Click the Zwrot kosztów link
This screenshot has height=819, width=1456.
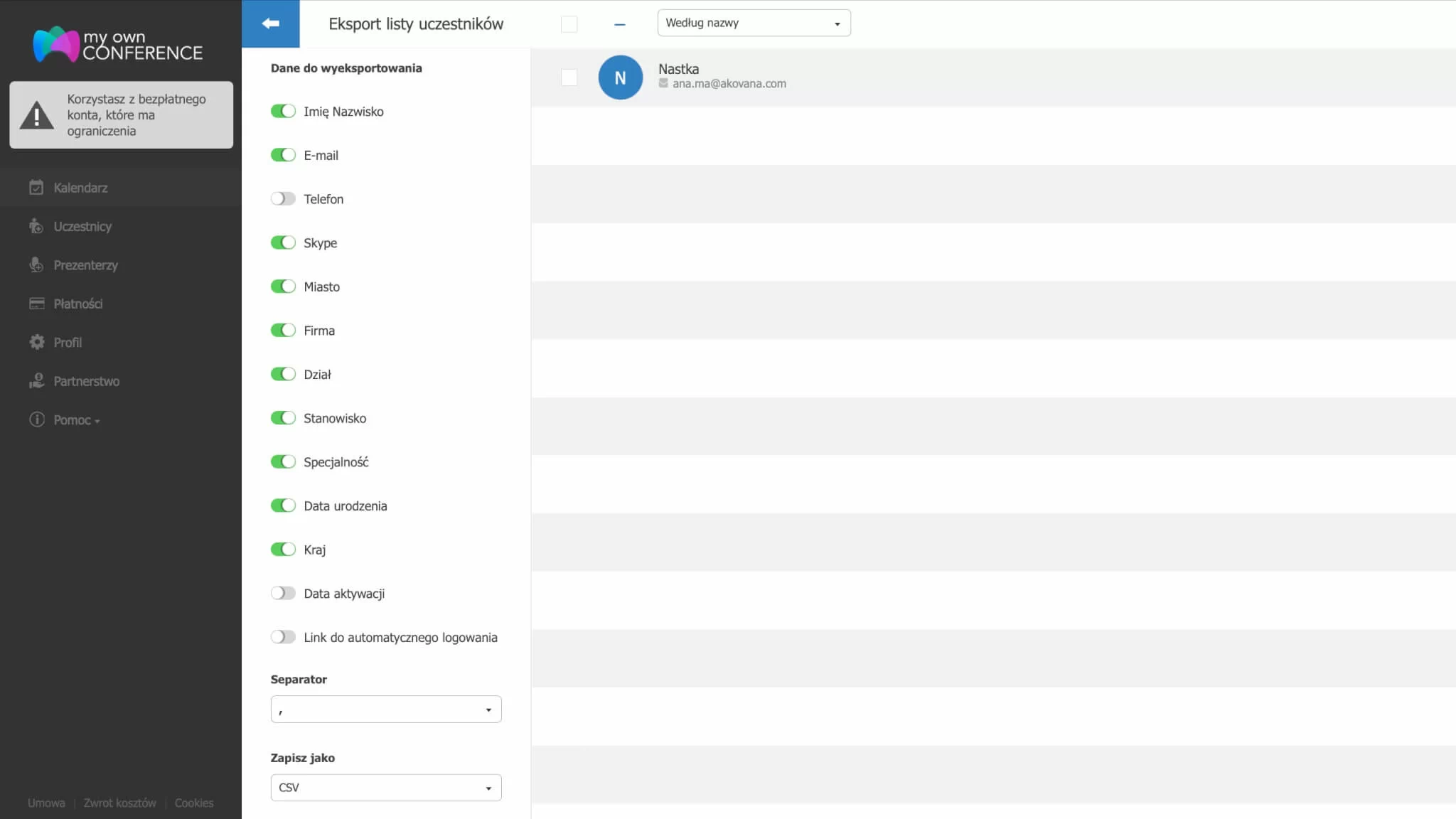[119, 803]
